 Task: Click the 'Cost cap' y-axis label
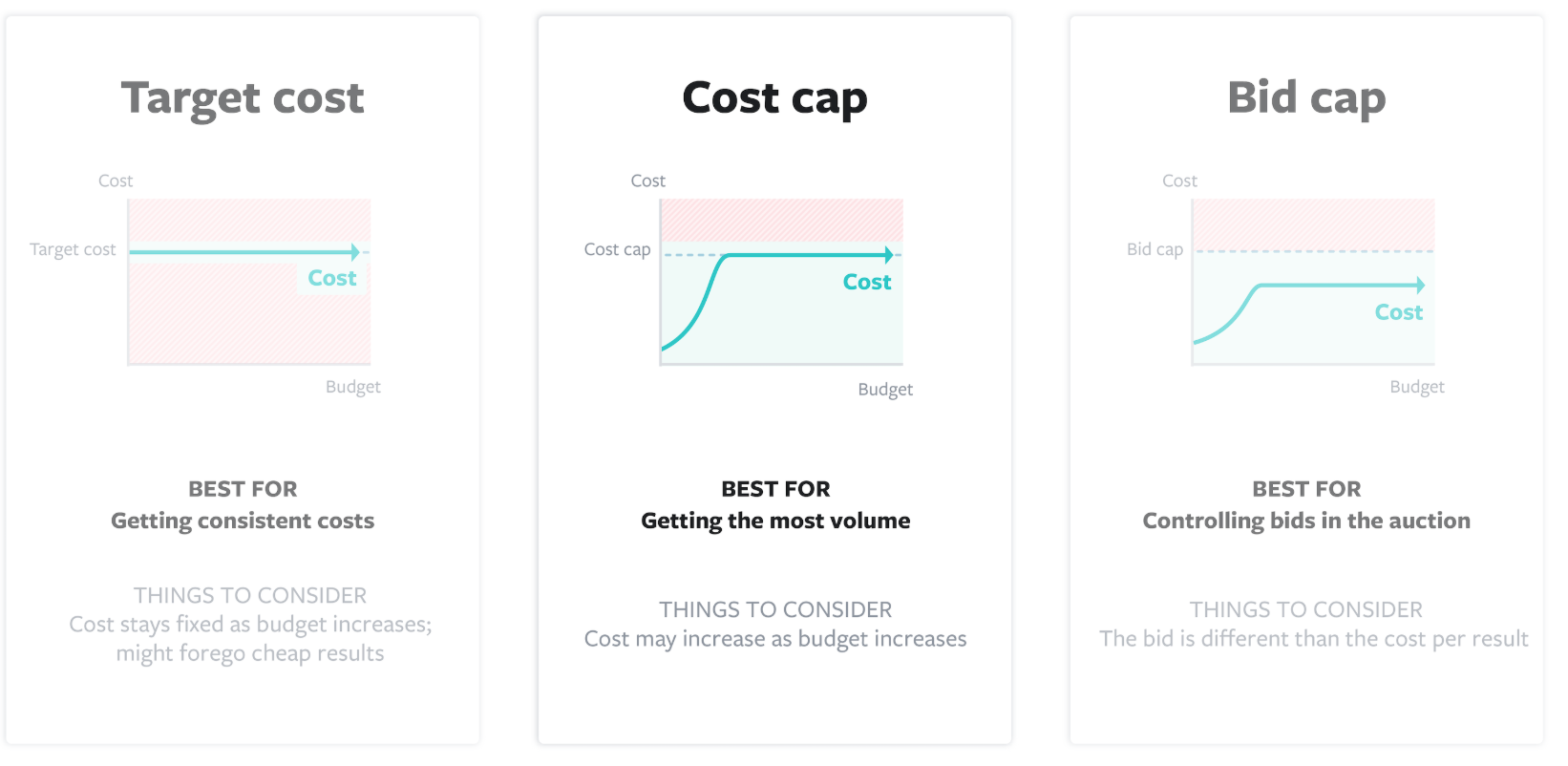pyautogui.click(x=617, y=249)
